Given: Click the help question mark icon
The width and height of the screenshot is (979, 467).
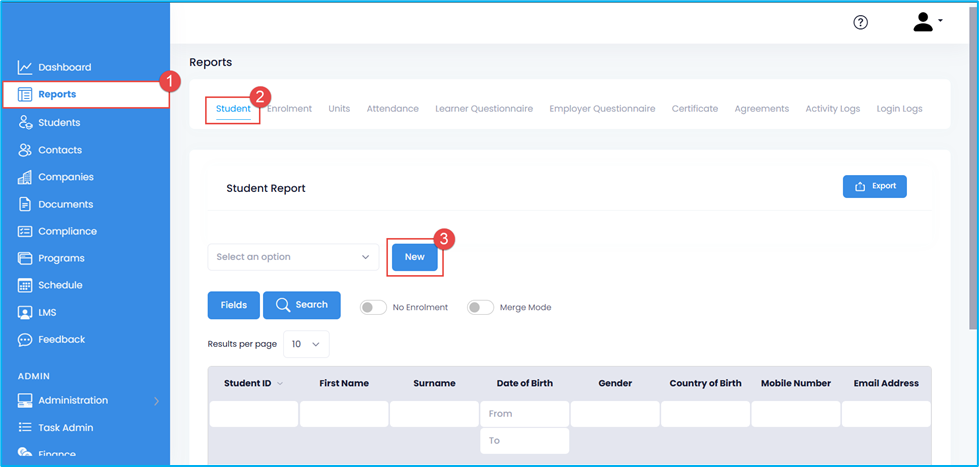Looking at the screenshot, I should pos(860,23).
